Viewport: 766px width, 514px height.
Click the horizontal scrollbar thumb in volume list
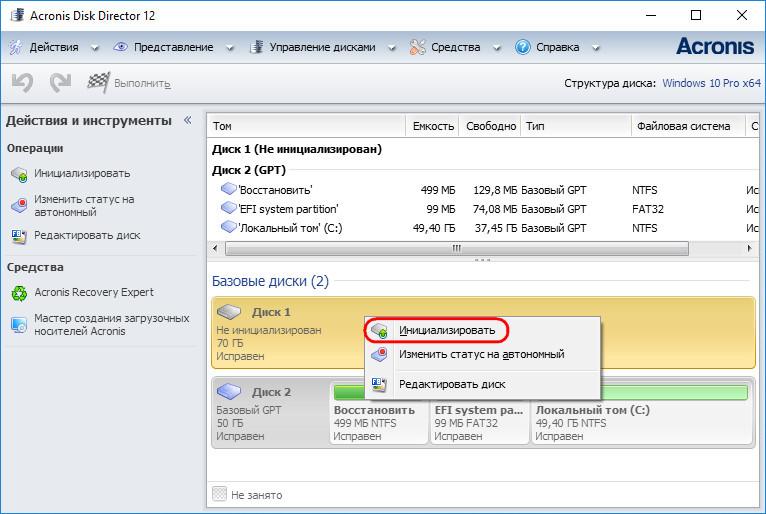[x=457, y=248]
